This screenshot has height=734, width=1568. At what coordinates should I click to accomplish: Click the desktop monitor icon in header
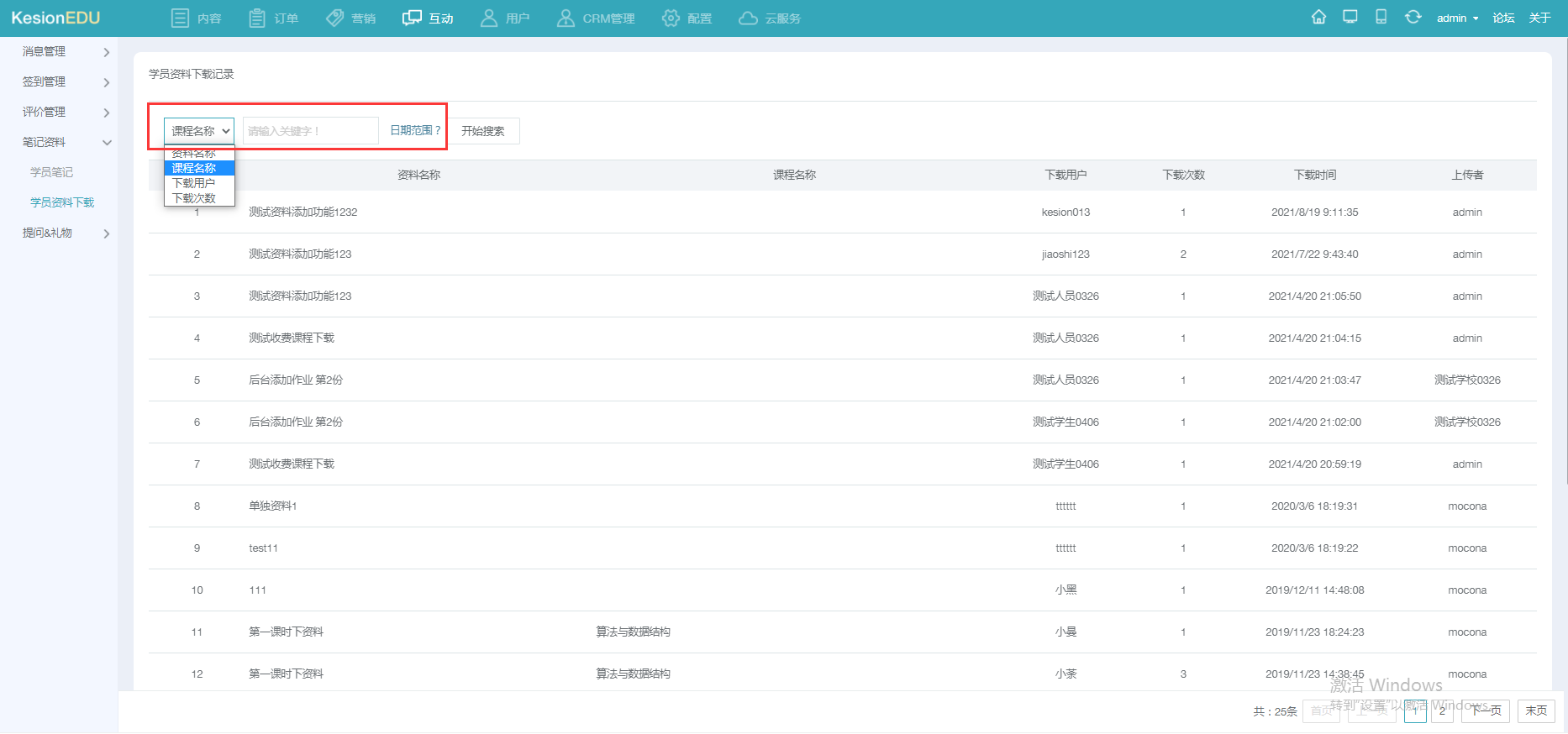click(x=1350, y=18)
